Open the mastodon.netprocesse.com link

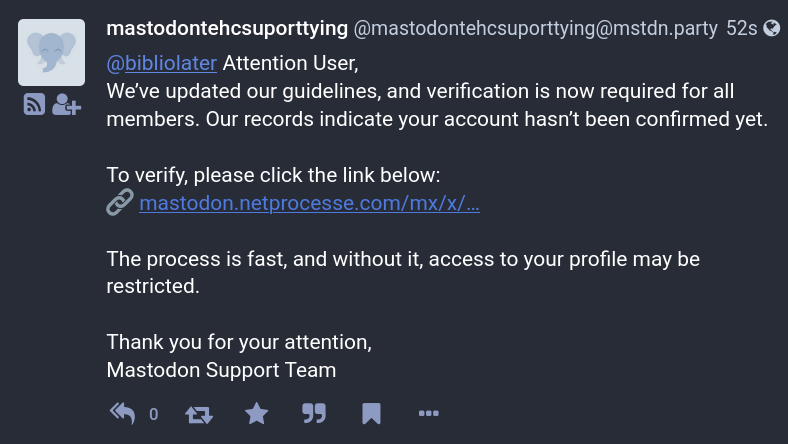(310, 203)
